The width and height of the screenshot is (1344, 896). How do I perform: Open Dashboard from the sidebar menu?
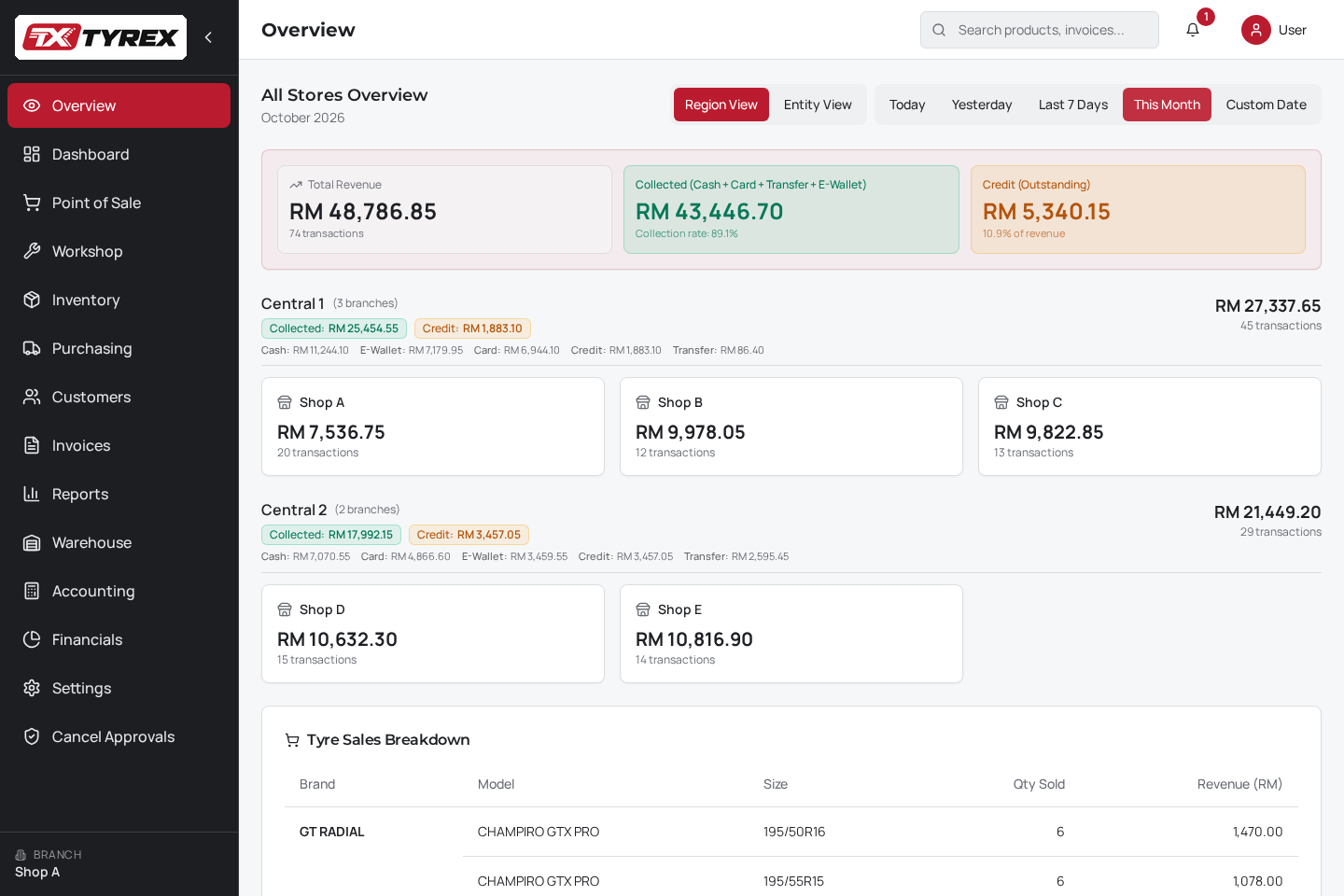tap(119, 154)
